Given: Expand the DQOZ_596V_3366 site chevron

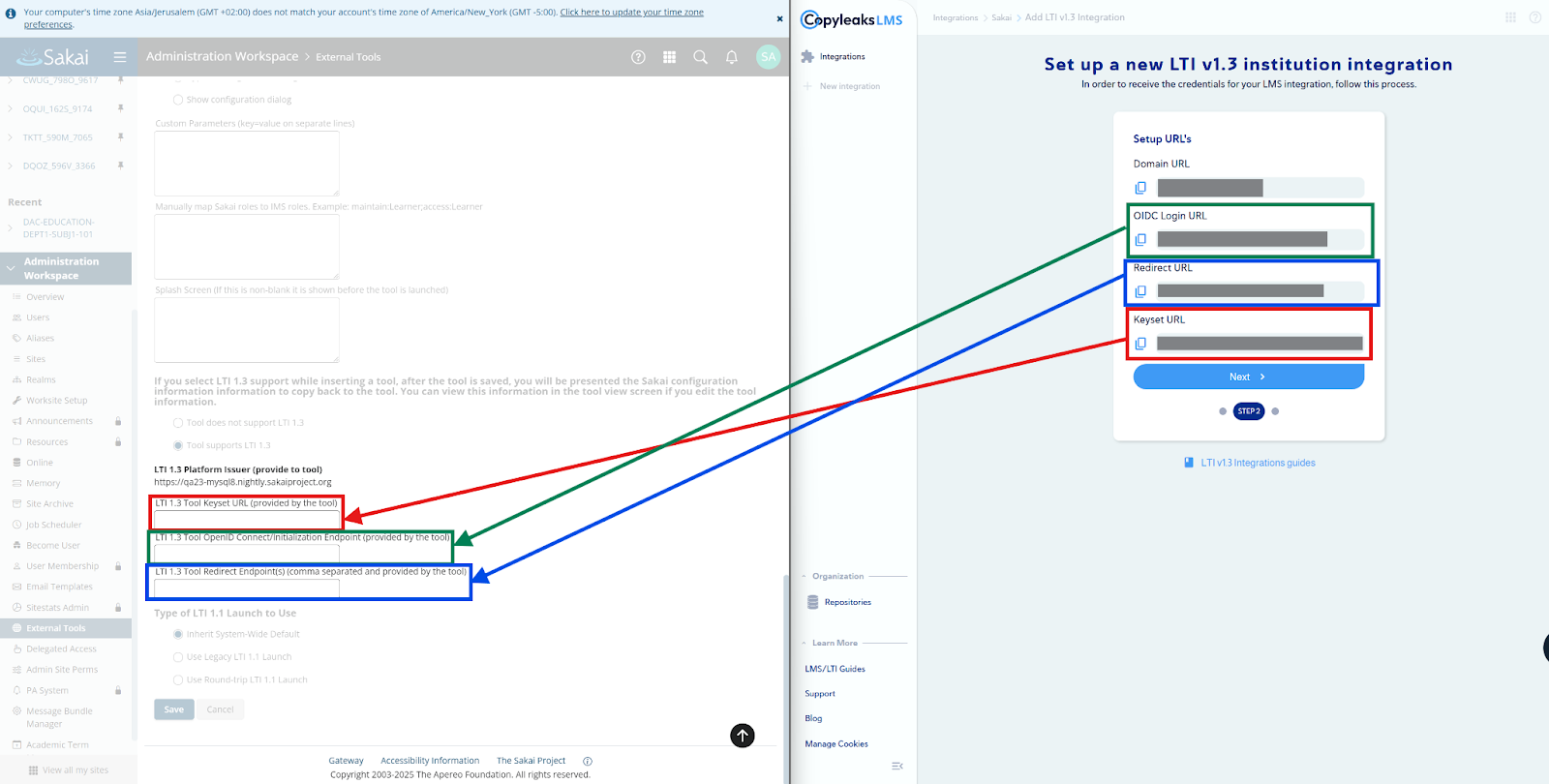Looking at the screenshot, I should (x=10, y=166).
